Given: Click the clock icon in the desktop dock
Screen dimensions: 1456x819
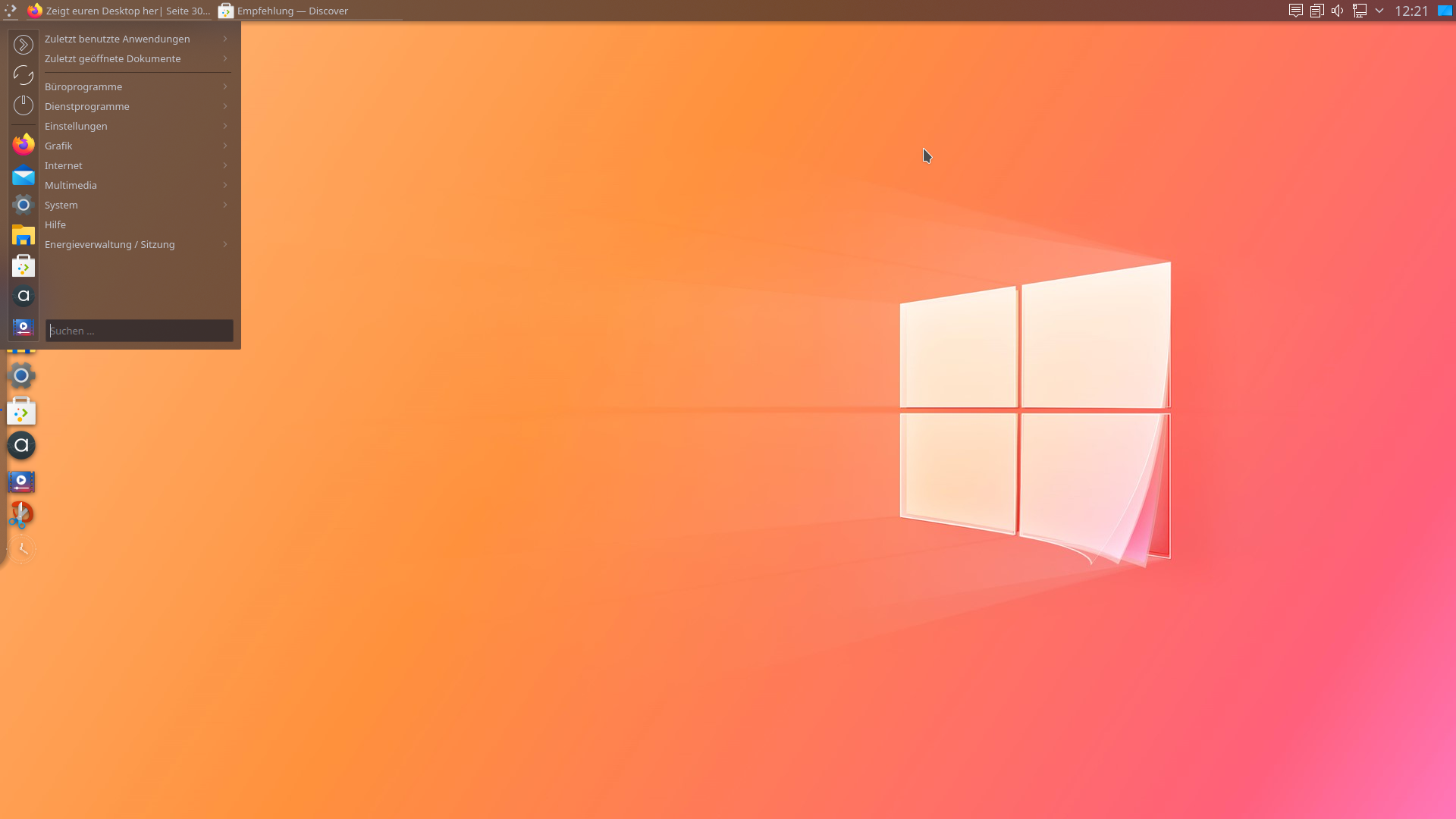Looking at the screenshot, I should [x=22, y=549].
